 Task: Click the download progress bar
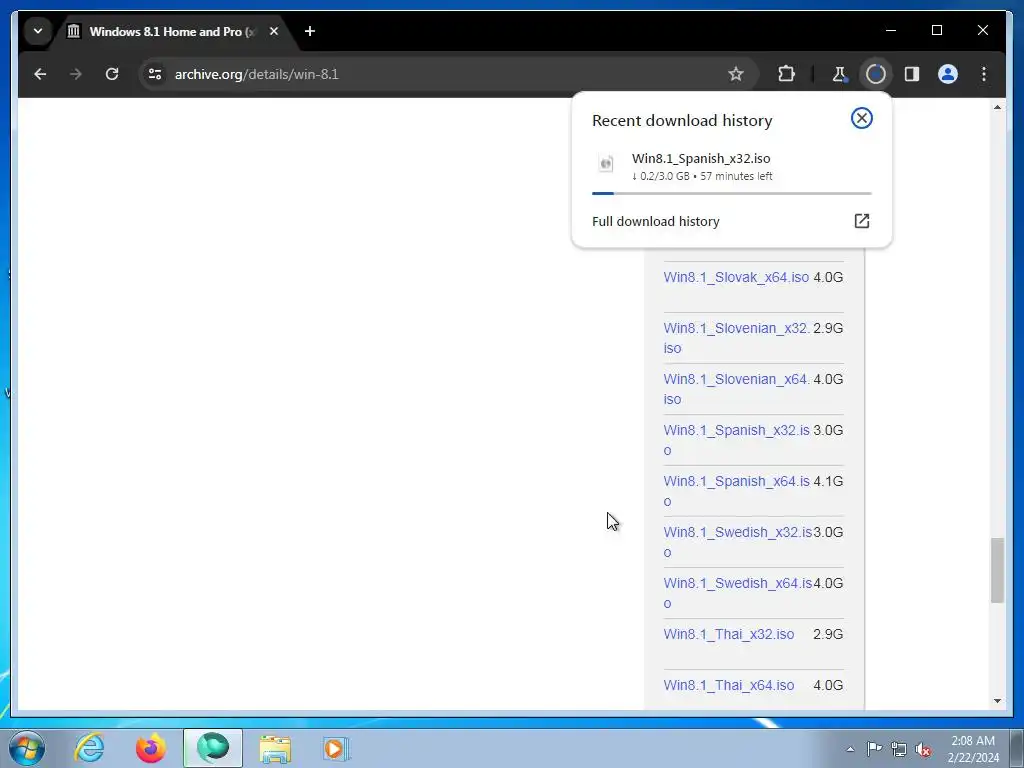pyautogui.click(x=731, y=193)
